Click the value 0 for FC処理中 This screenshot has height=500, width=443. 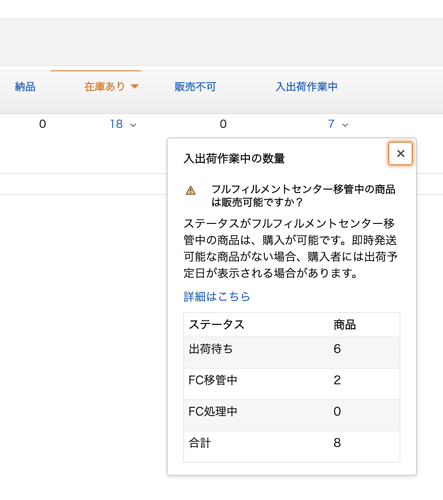click(337, 411)
